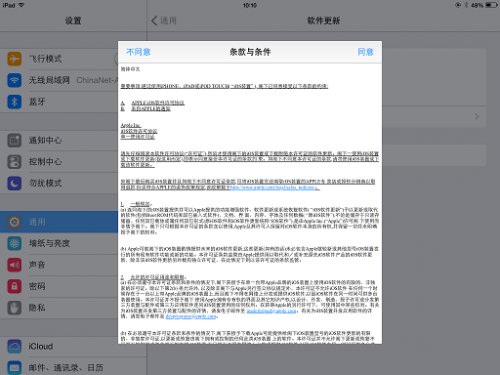Select the 蓝牙 row label
The width and height of the screenshot is (500, 375).
click(x=37, y=102)
